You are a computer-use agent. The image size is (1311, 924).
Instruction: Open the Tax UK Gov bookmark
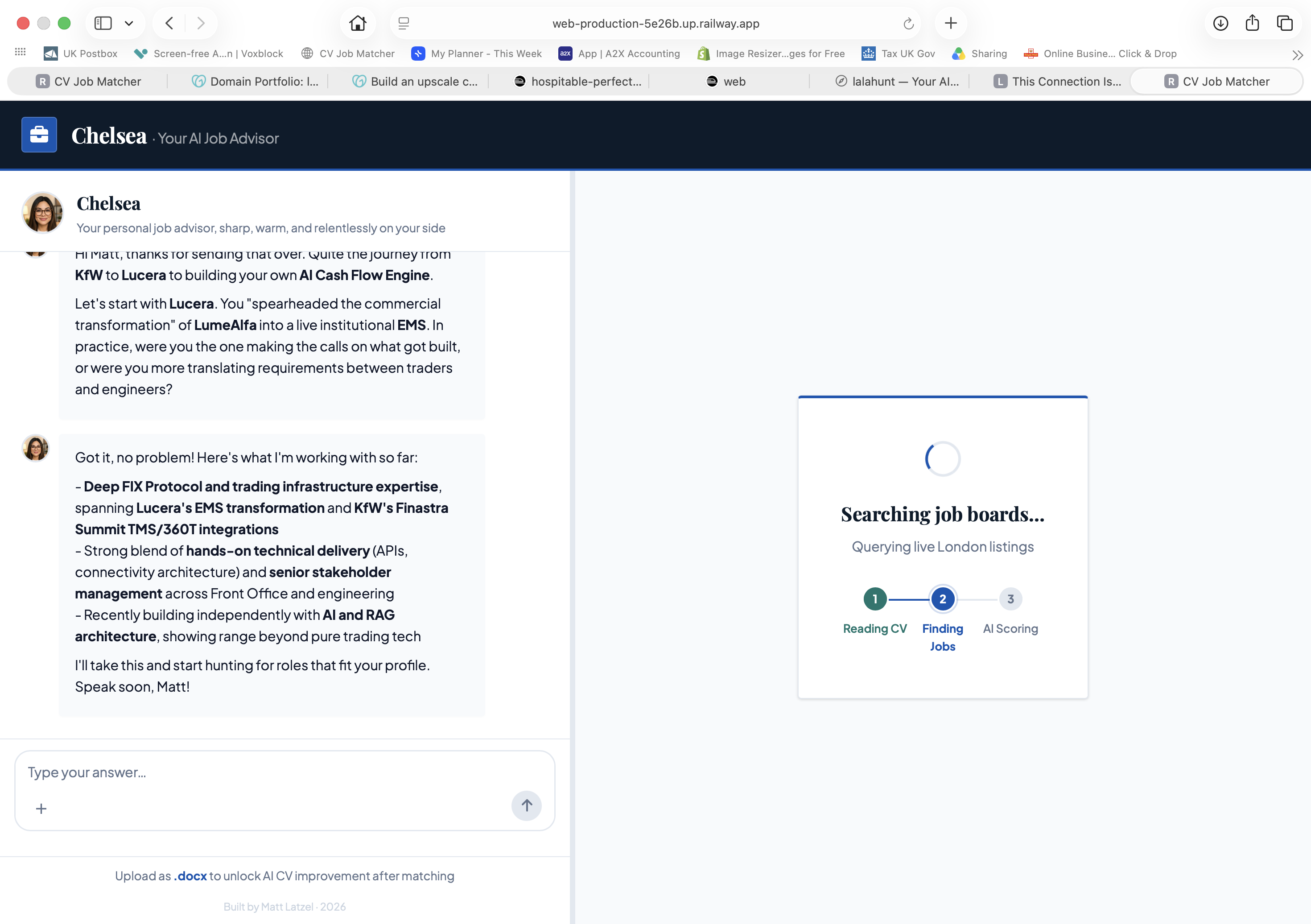point(898,54)
